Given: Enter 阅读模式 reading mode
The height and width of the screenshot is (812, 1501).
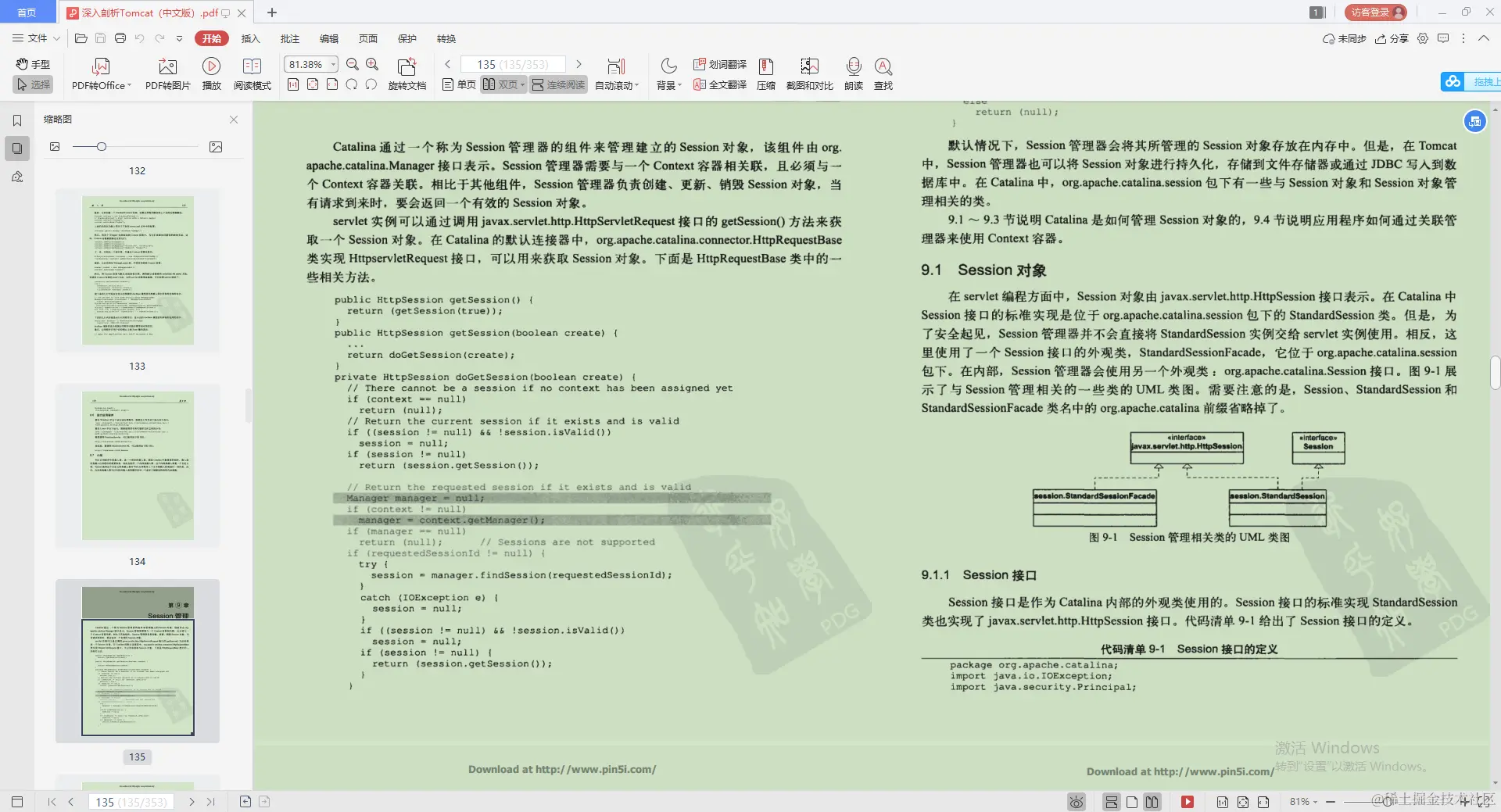Looking at the screenshot, I should click(252, 73).
